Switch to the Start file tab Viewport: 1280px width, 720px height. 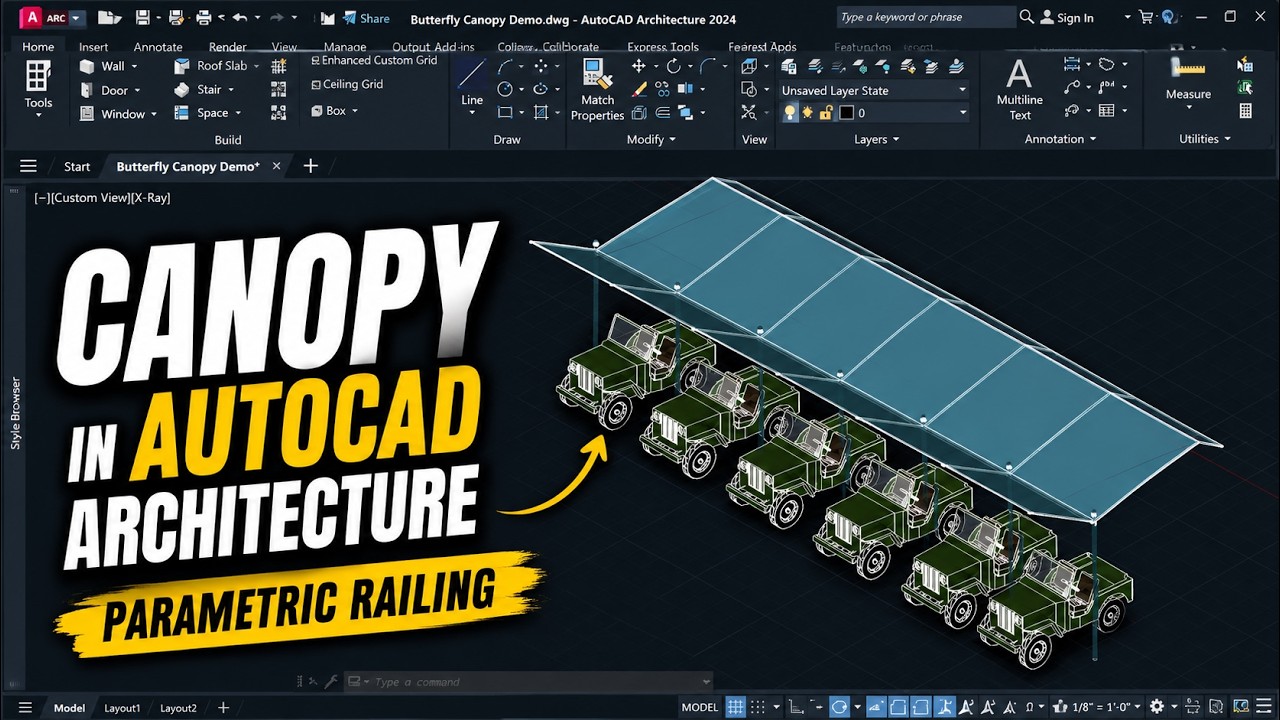point(77,167)
